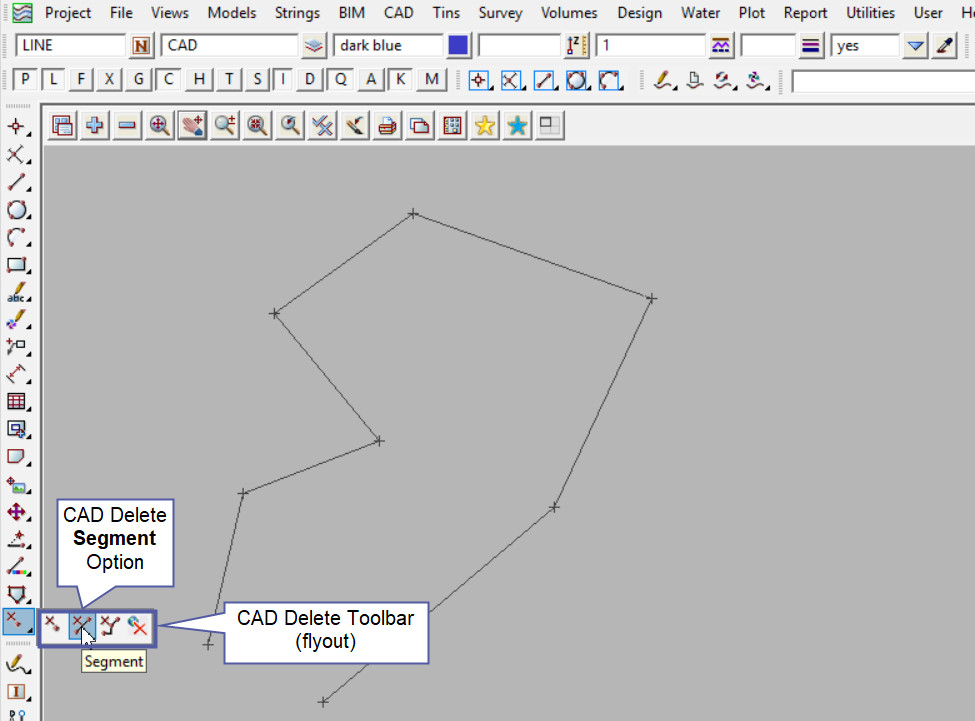Toggle the M snap button
975x721 pixels.
(432, 80)
